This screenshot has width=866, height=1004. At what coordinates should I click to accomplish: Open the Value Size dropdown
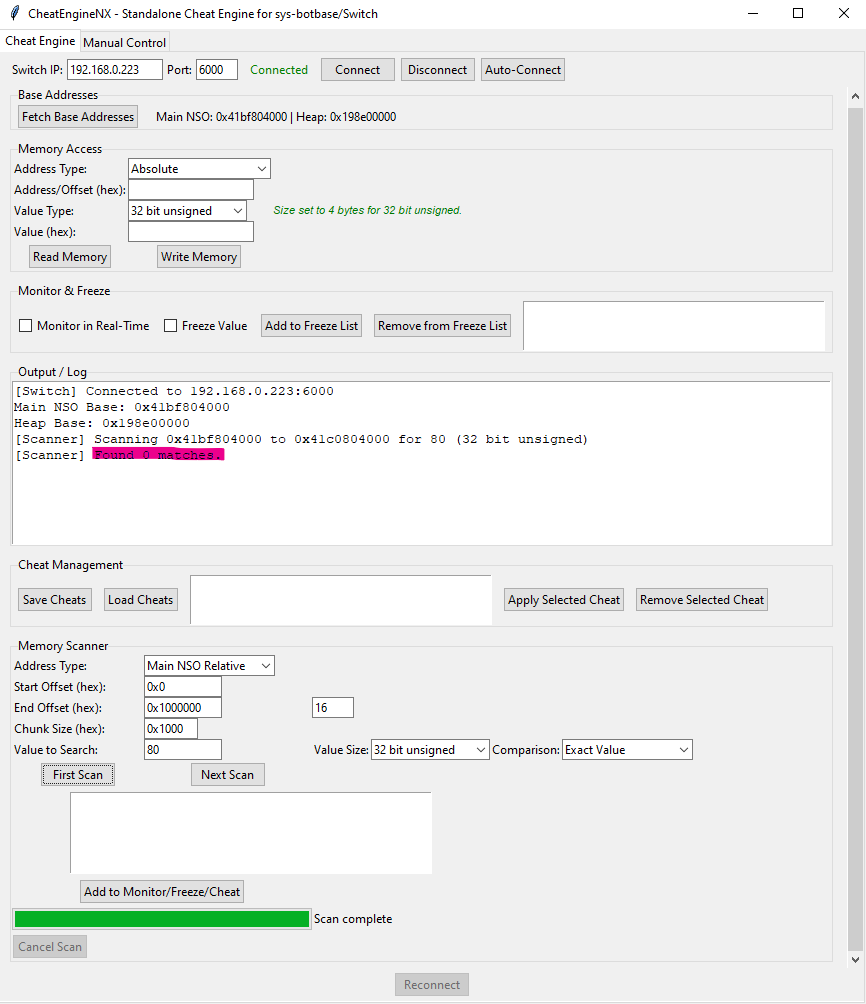(x=430, y=750)
